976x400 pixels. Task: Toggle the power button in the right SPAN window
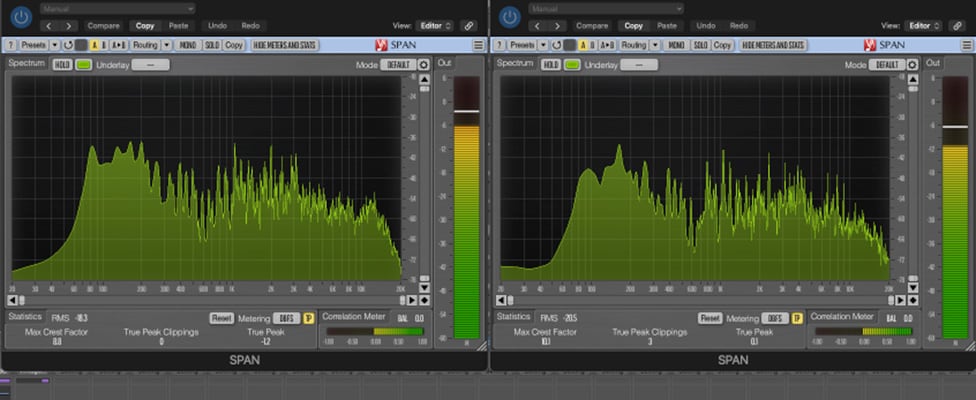click(x=510, y=17)
